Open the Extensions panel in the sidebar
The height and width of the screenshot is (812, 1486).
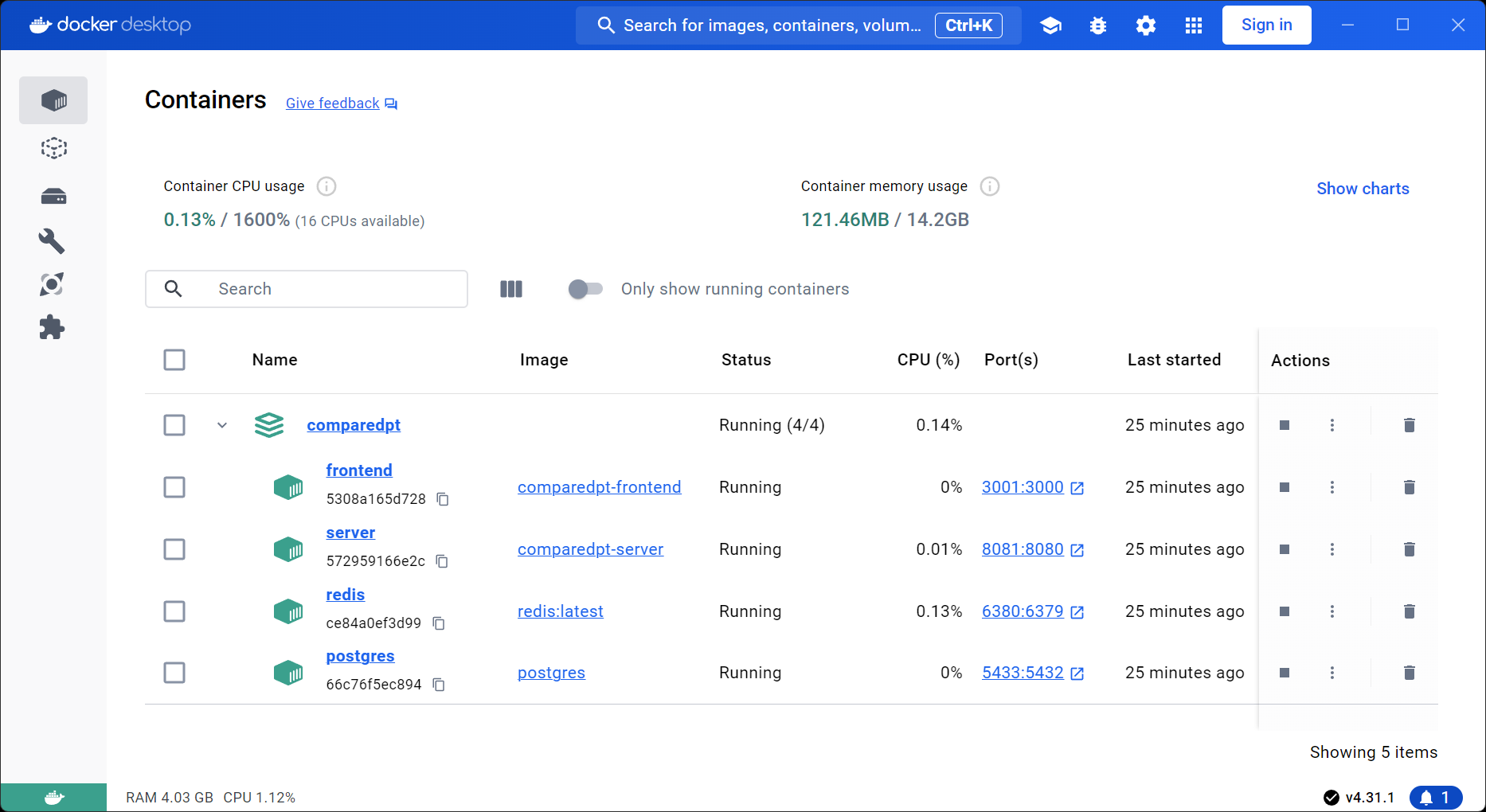click(53, 327)
